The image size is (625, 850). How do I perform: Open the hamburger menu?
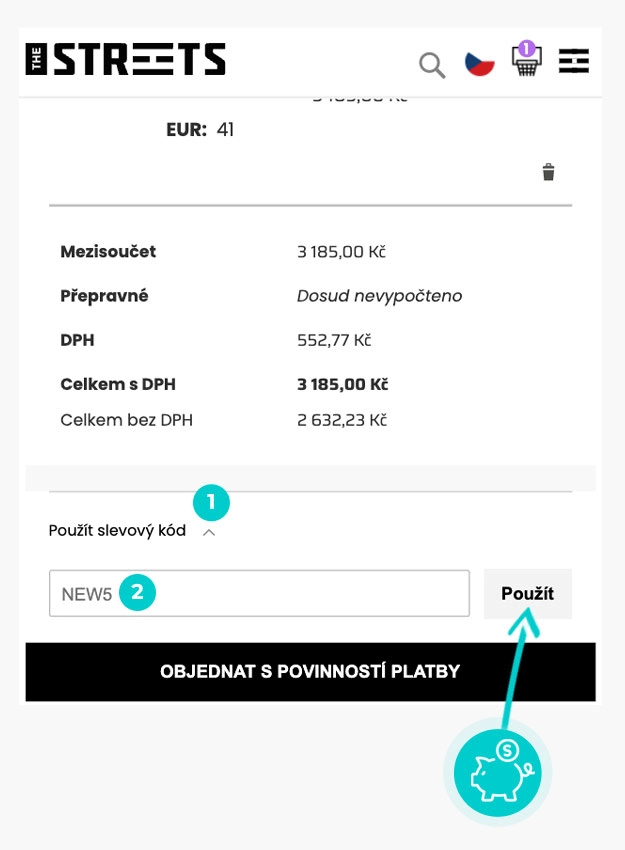pyautogui.click(x=574, y=62)
